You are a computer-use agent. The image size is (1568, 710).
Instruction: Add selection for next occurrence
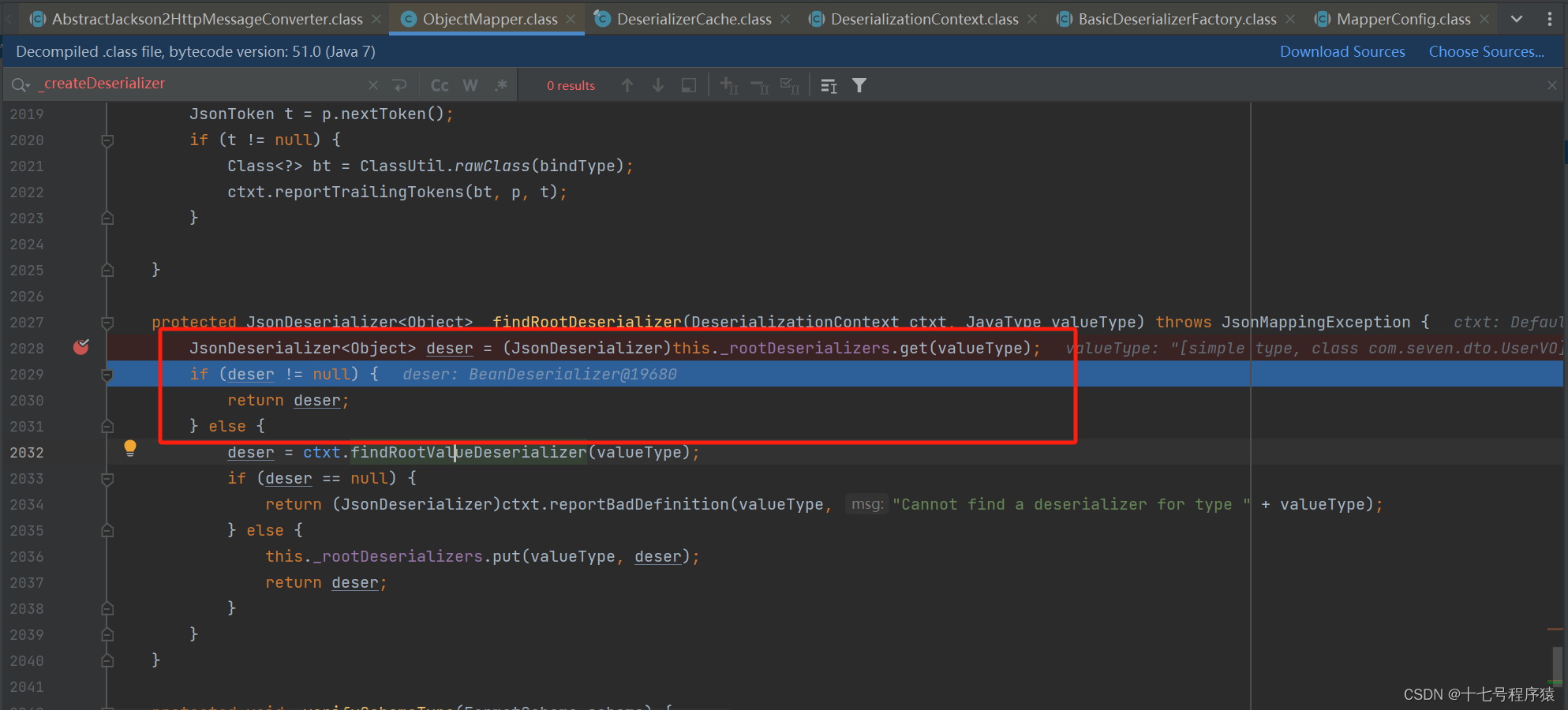click(x=729, y=85)
